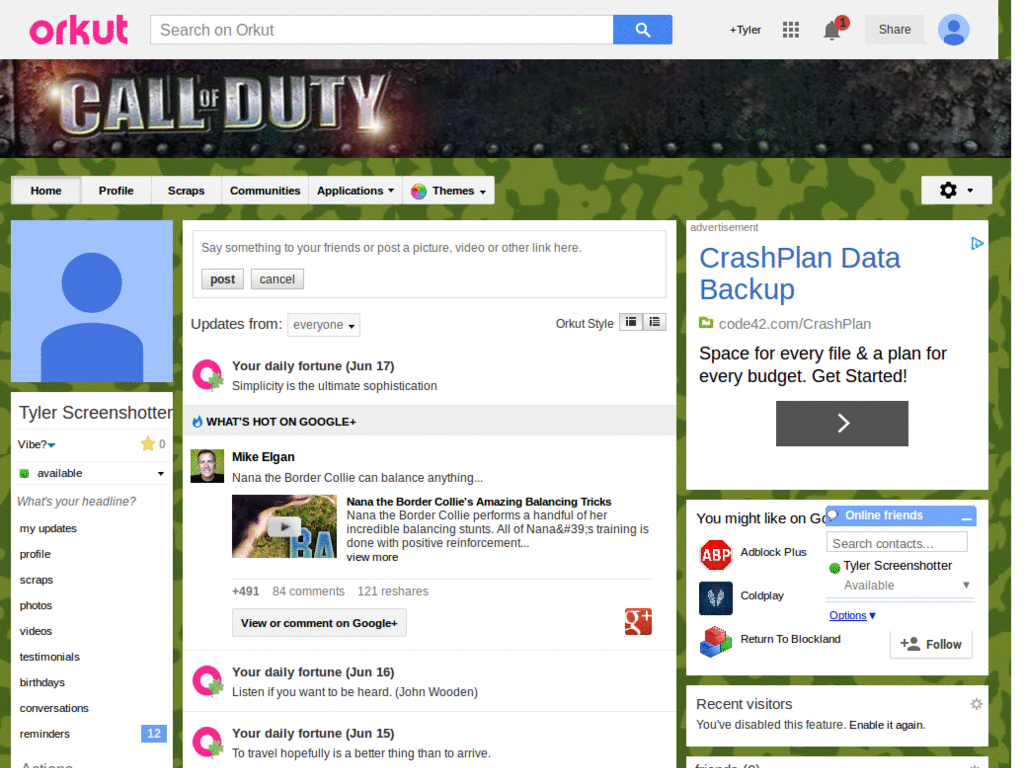Open testimonials in sidebar

point(50,657)
